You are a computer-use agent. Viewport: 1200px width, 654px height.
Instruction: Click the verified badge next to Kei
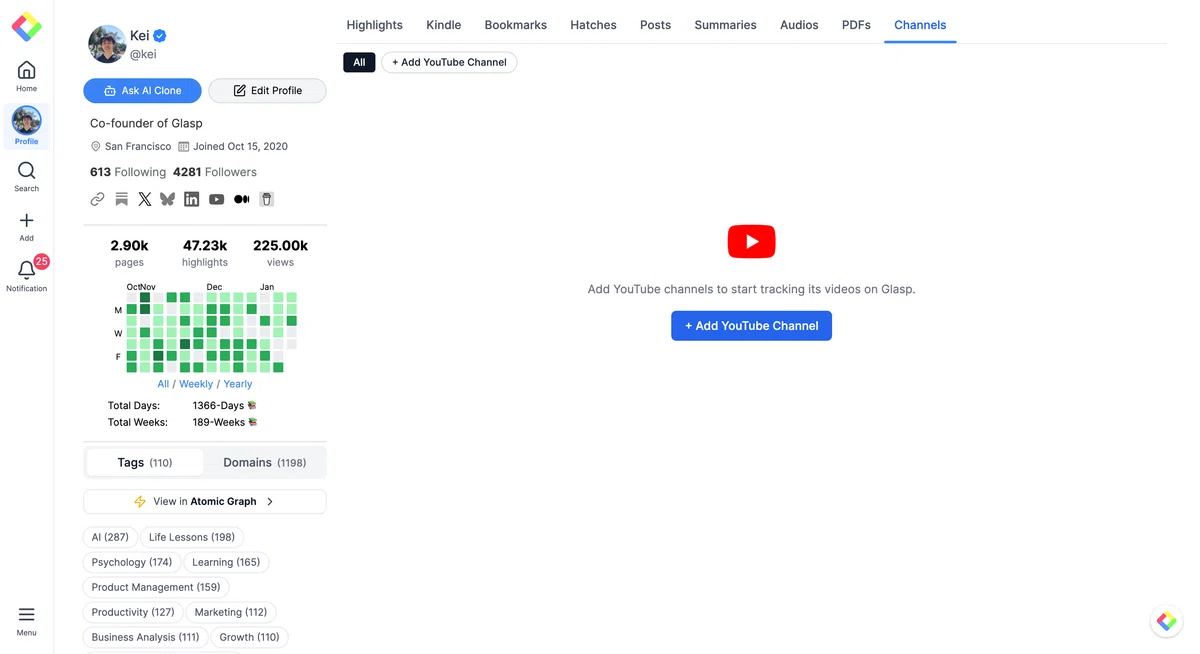[159, 36]
